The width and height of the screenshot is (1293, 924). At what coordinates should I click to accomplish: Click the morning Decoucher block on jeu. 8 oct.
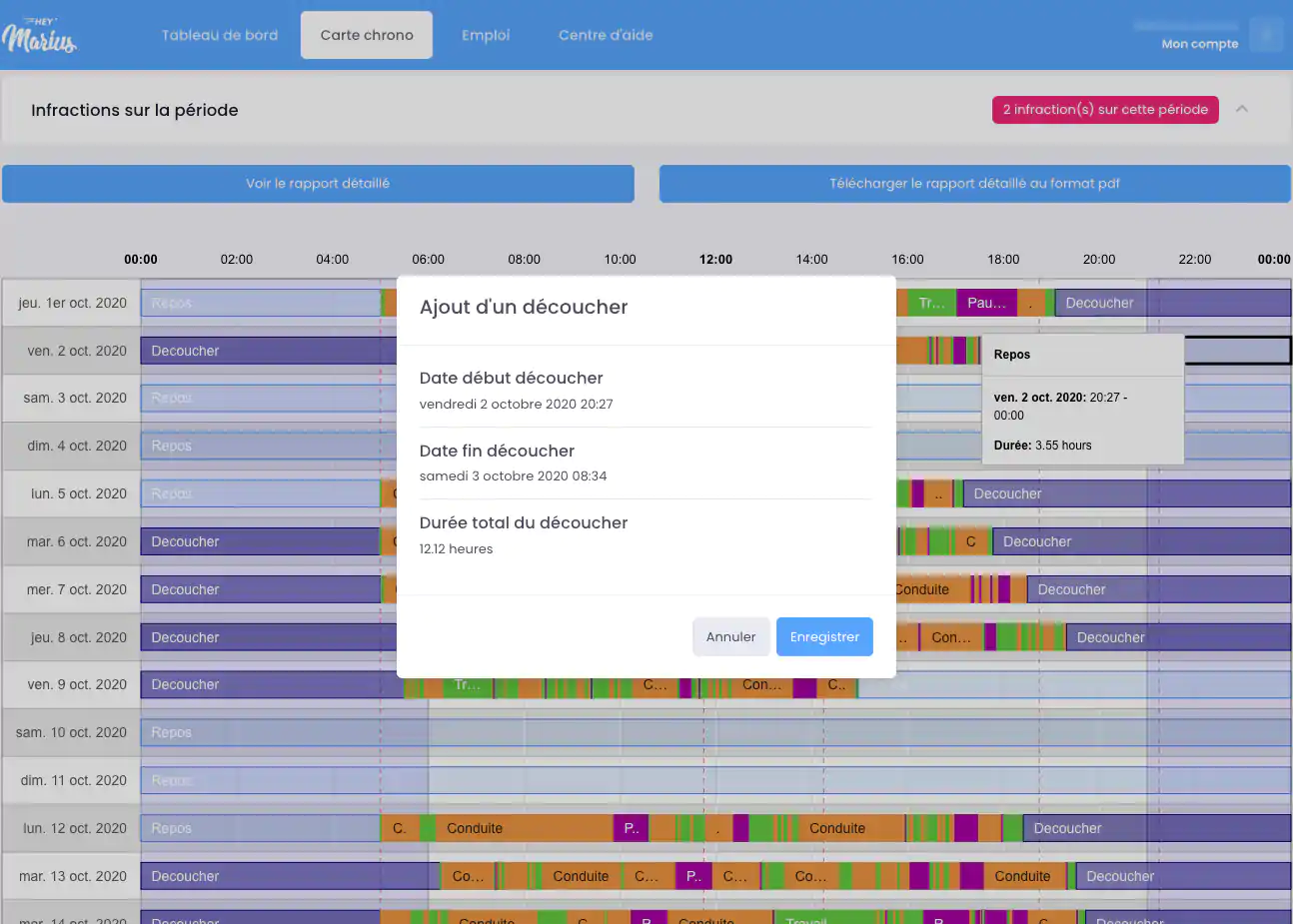269,637
